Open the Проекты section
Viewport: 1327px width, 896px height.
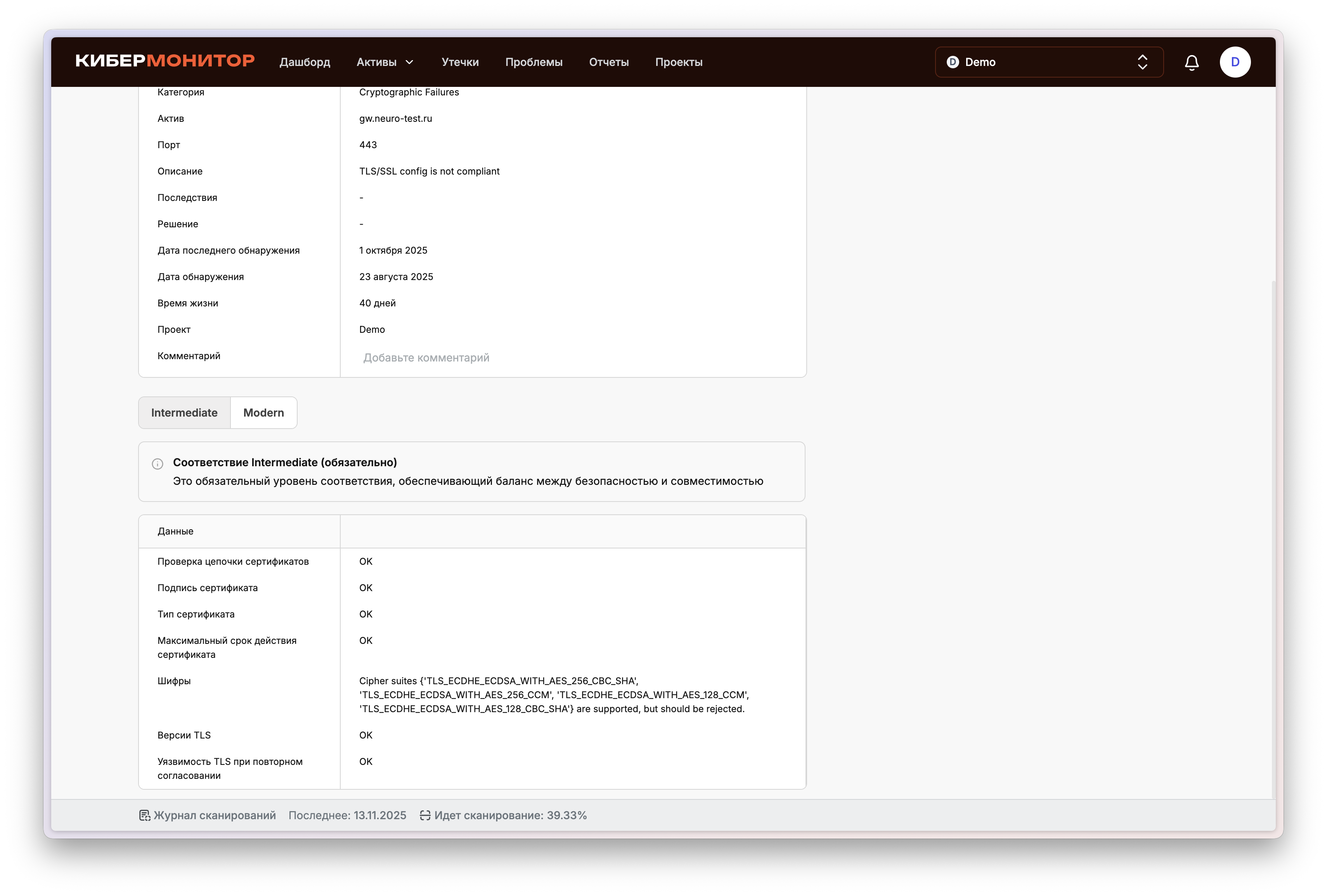(678, 62)
